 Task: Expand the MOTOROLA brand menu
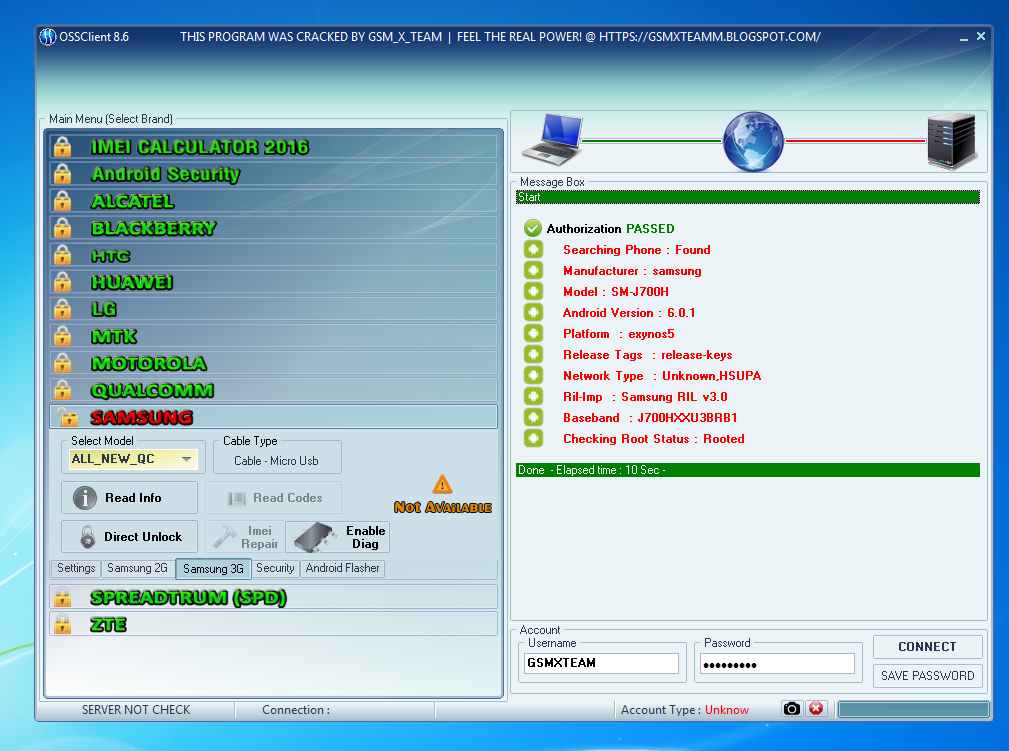click(273, 363)
